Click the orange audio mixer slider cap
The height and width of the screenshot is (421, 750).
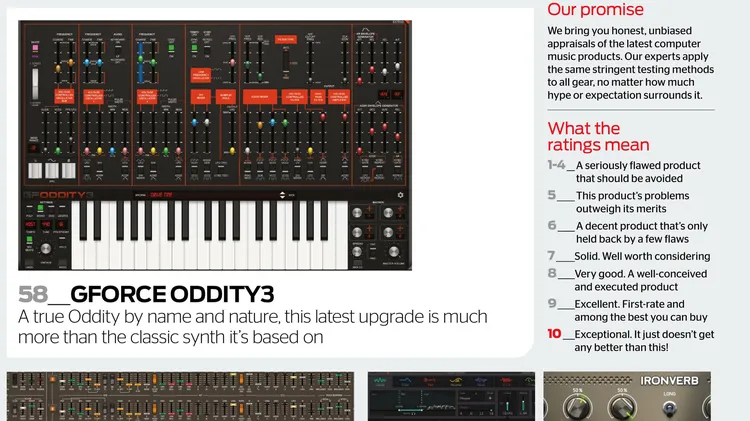pos(260,125)
